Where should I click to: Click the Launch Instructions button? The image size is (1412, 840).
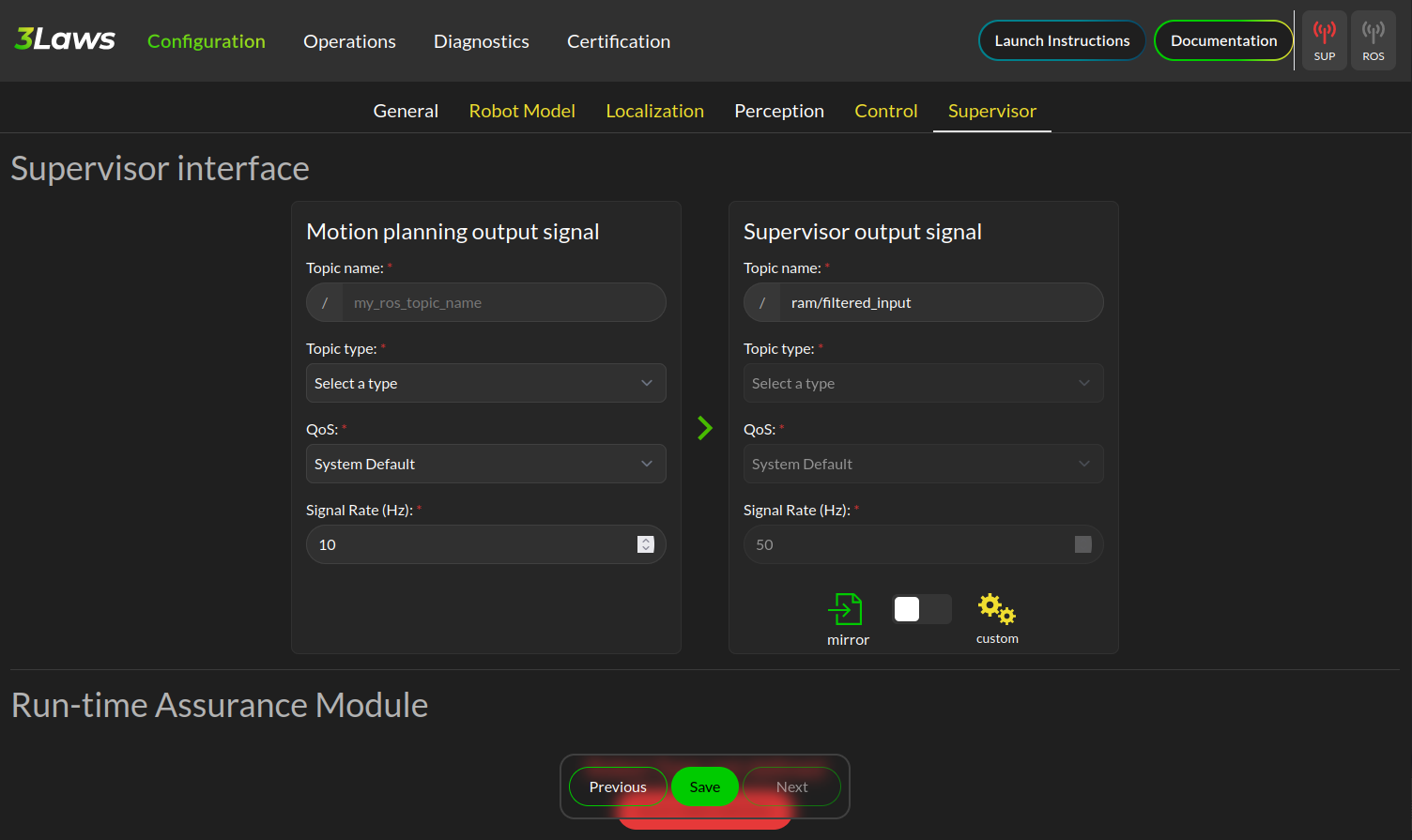[x=1062, y=40]
